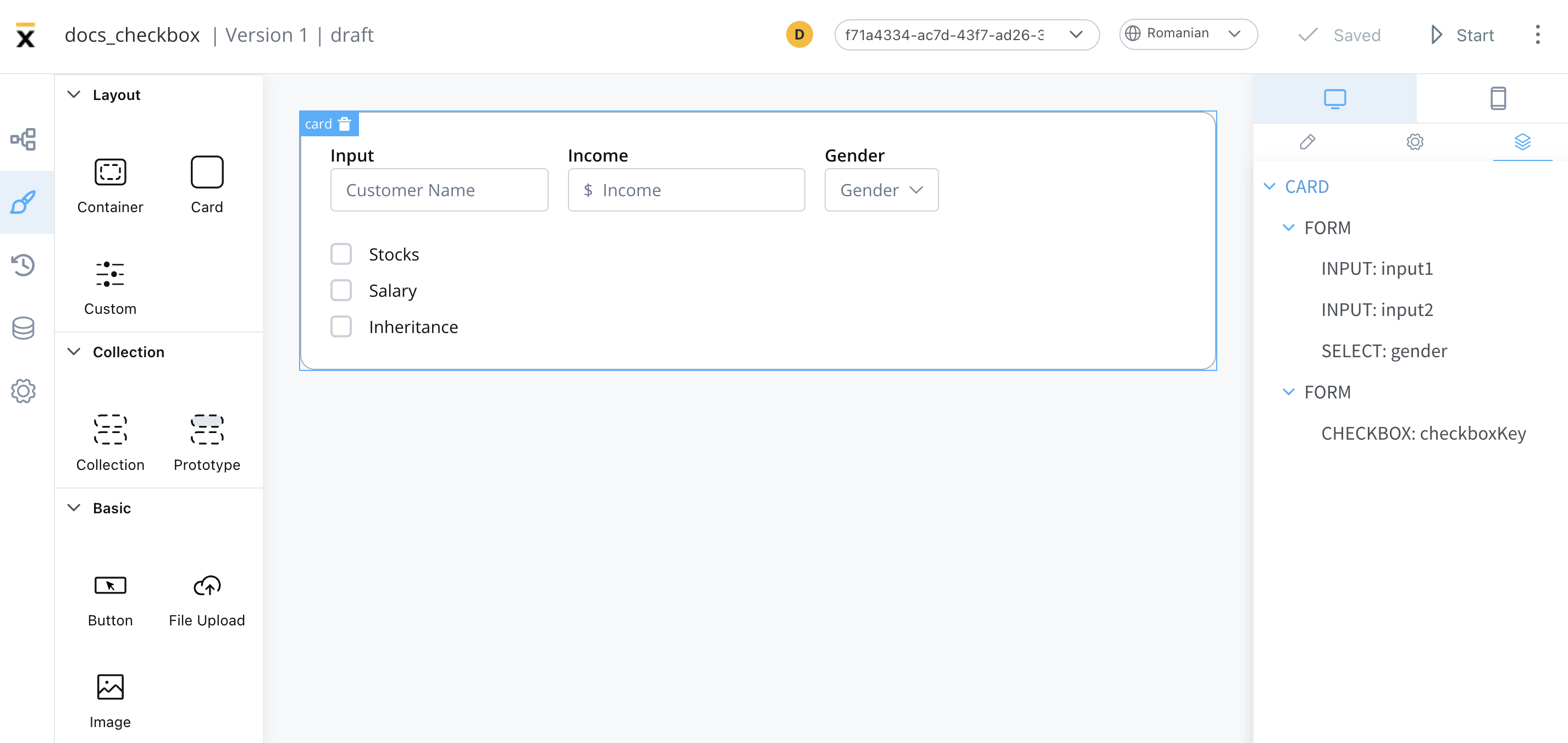Select SELECT: gender in tree
This screenshot has width=1568, height=743.
click(x=1384, y=351)
